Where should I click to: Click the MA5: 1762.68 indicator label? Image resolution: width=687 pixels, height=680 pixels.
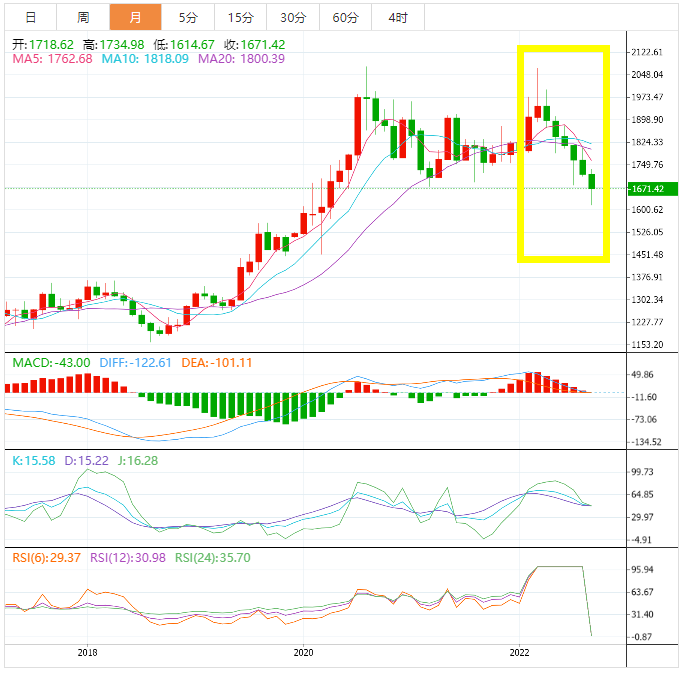coord(51,59)
